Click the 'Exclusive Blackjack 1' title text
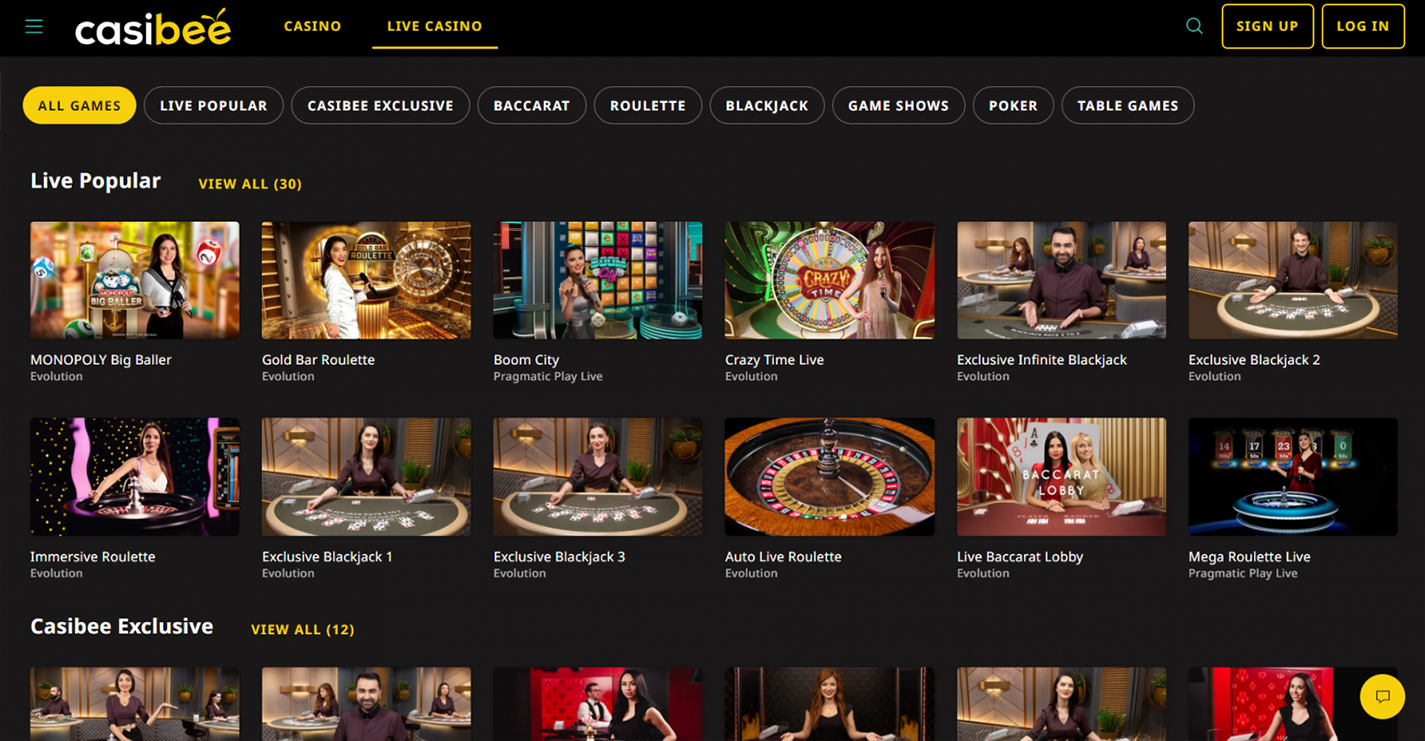This screenshot has height=741, width=1425. tap(327, 557)
